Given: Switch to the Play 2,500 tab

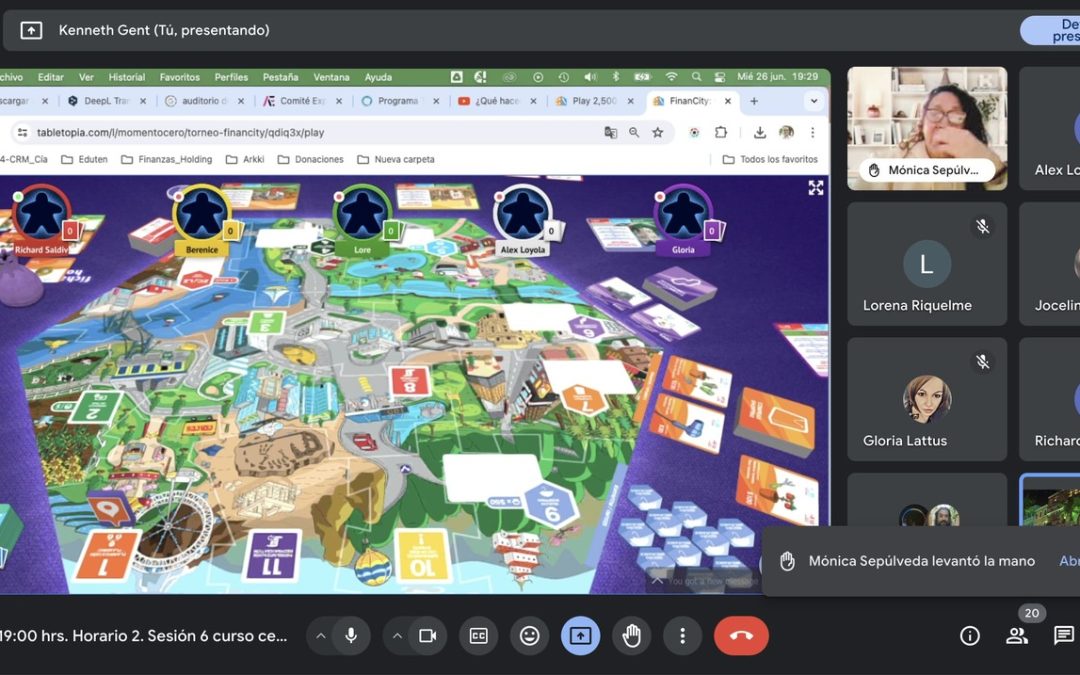Looking at the screenshot, I should (x=594, y=101).
